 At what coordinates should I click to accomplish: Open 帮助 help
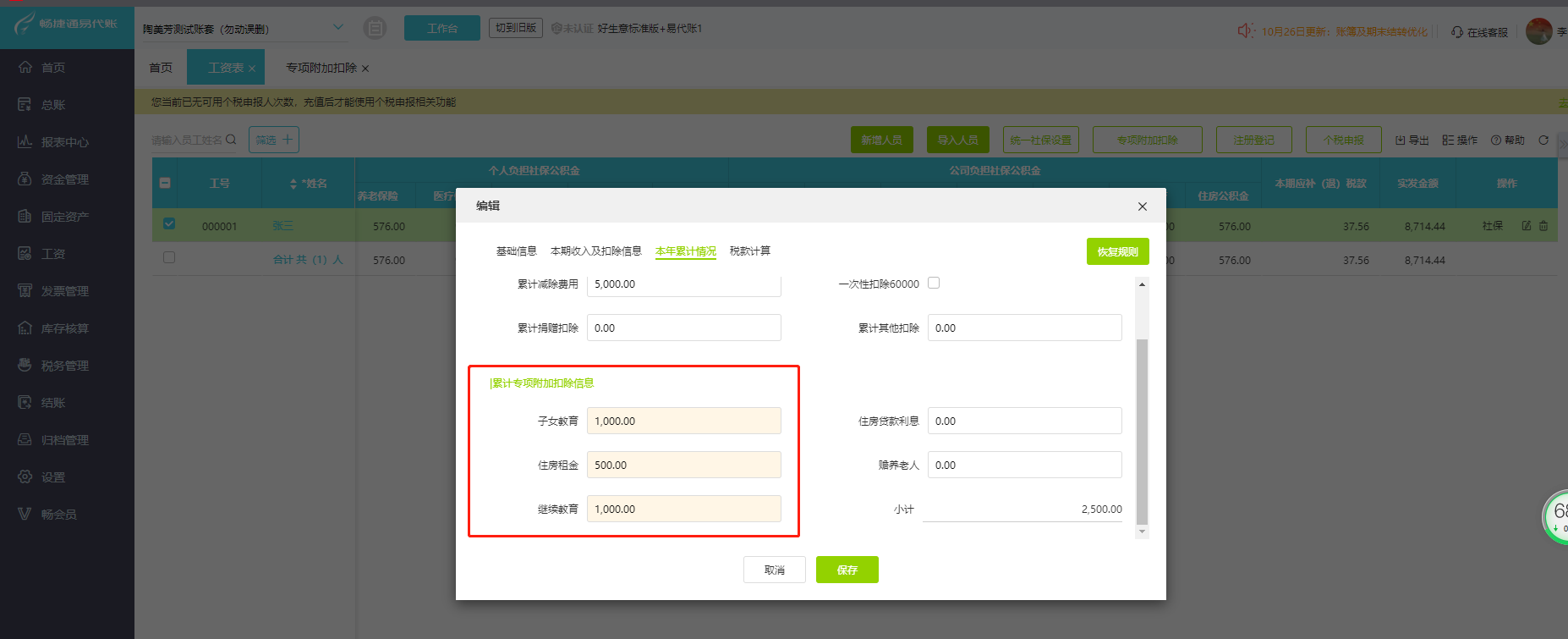click(x=1508, y=140)
